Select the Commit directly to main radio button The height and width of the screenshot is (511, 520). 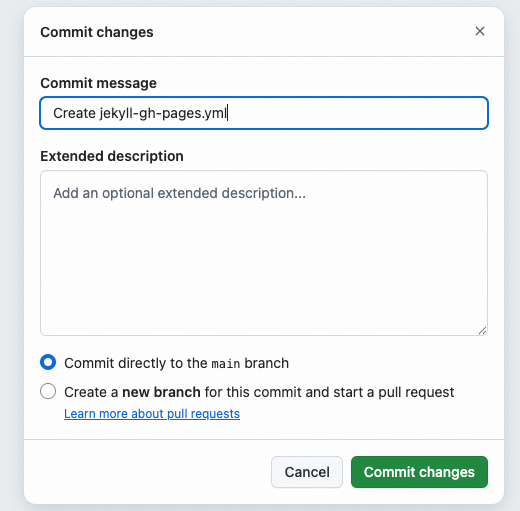pyautogui.click(x=48, y=362)
